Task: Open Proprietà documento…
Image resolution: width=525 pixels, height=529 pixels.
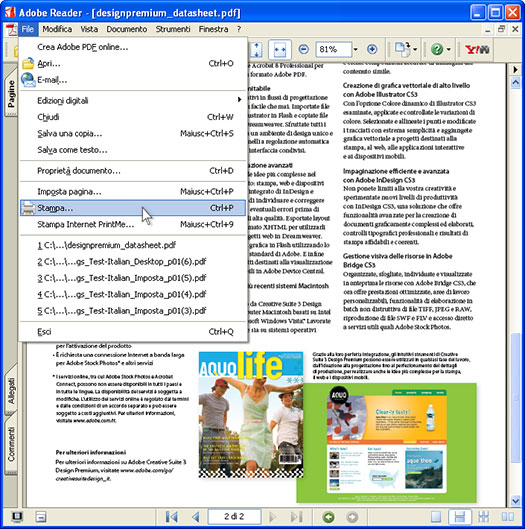Action: point(133,171)
